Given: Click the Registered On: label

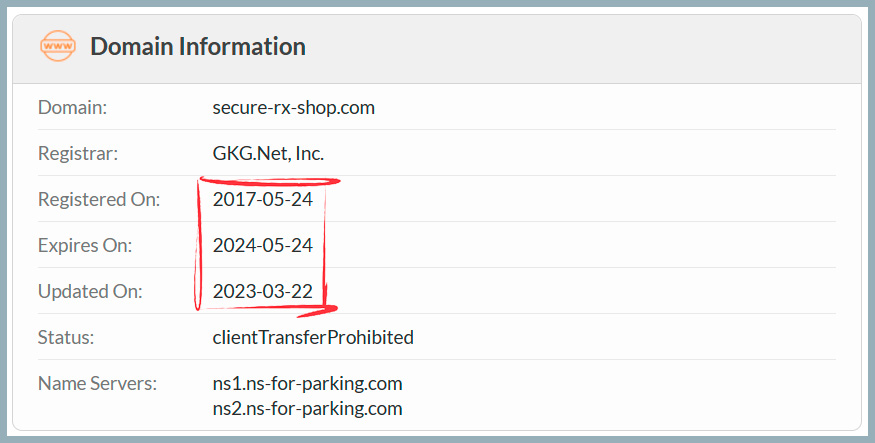Looking at the screenshot, I should point(99,199).
